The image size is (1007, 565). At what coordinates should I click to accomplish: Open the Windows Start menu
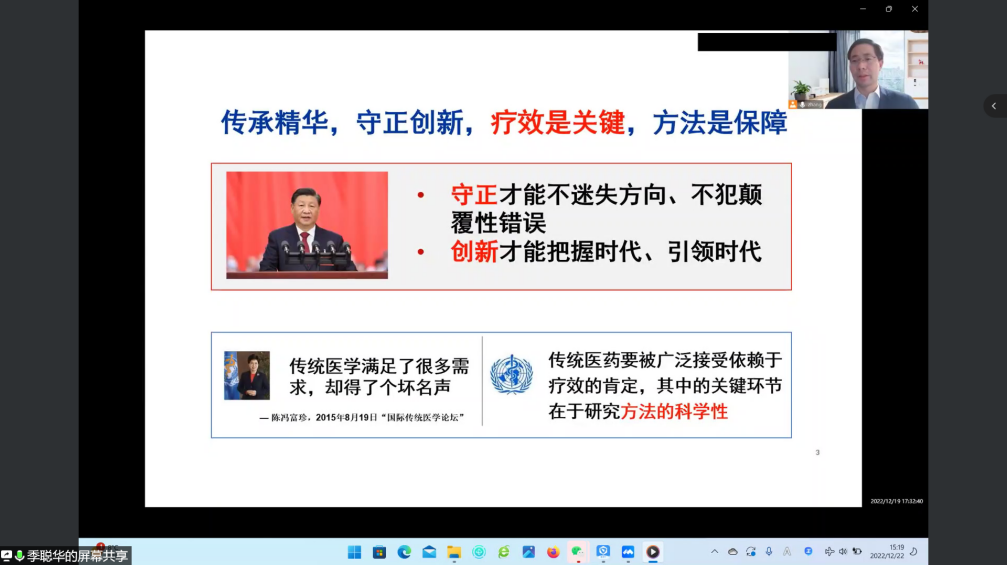354,552
